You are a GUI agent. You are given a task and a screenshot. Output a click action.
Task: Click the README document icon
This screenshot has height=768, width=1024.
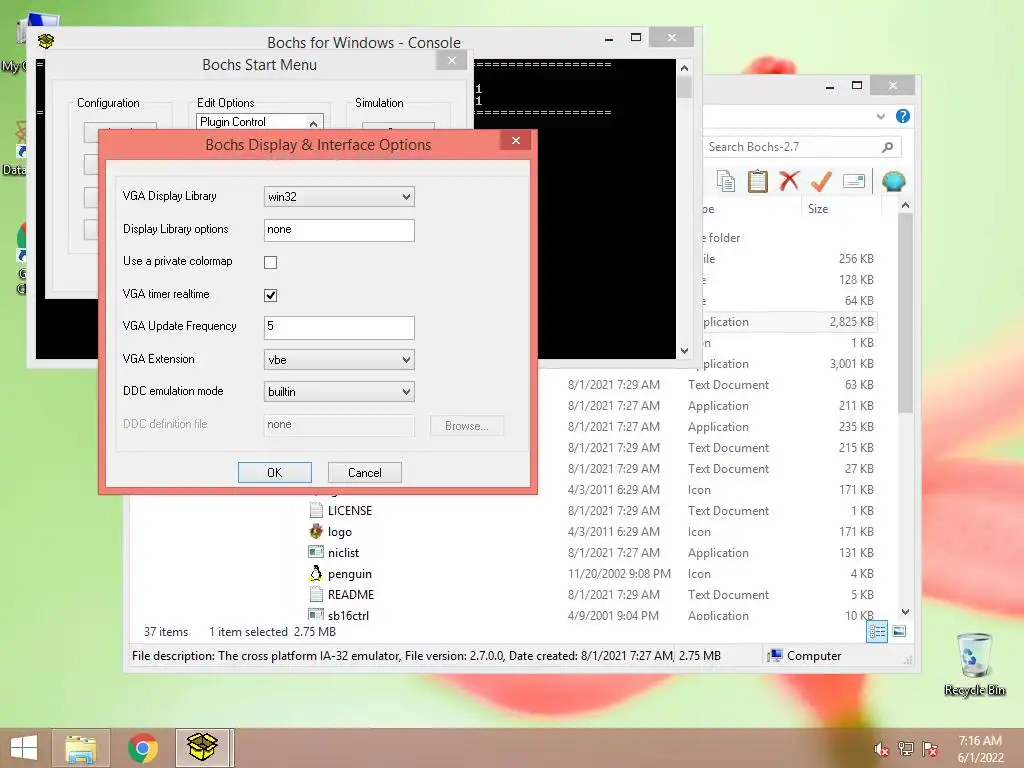click(x=316, y=594)
